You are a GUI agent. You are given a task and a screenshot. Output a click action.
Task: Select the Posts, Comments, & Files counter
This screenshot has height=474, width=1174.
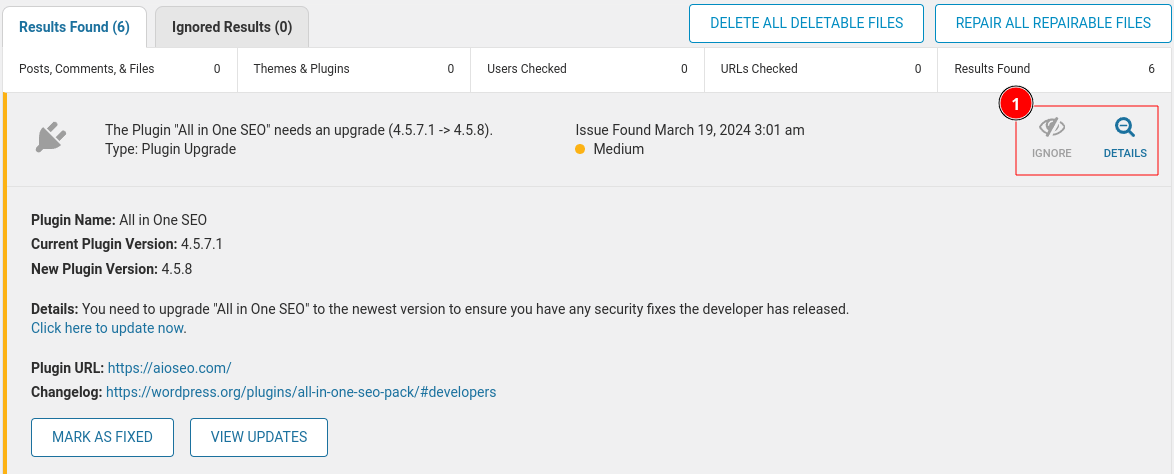[x=120, y=69]
